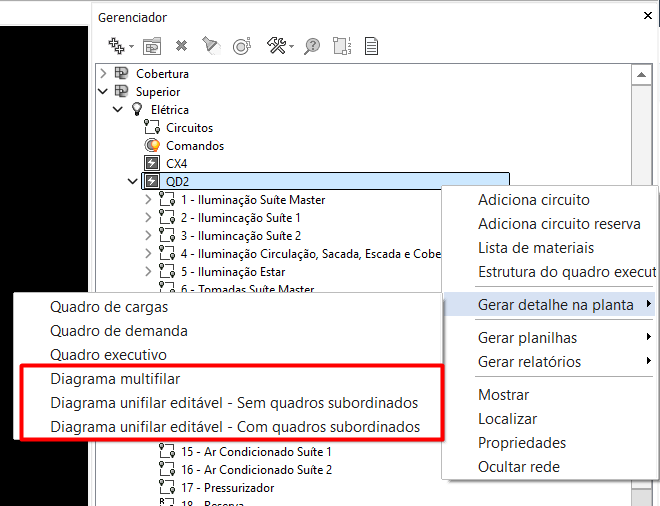Screen dimensions: 660x506
Task: Collapse the QD2 panel node
Action: [x=133, y=181]
